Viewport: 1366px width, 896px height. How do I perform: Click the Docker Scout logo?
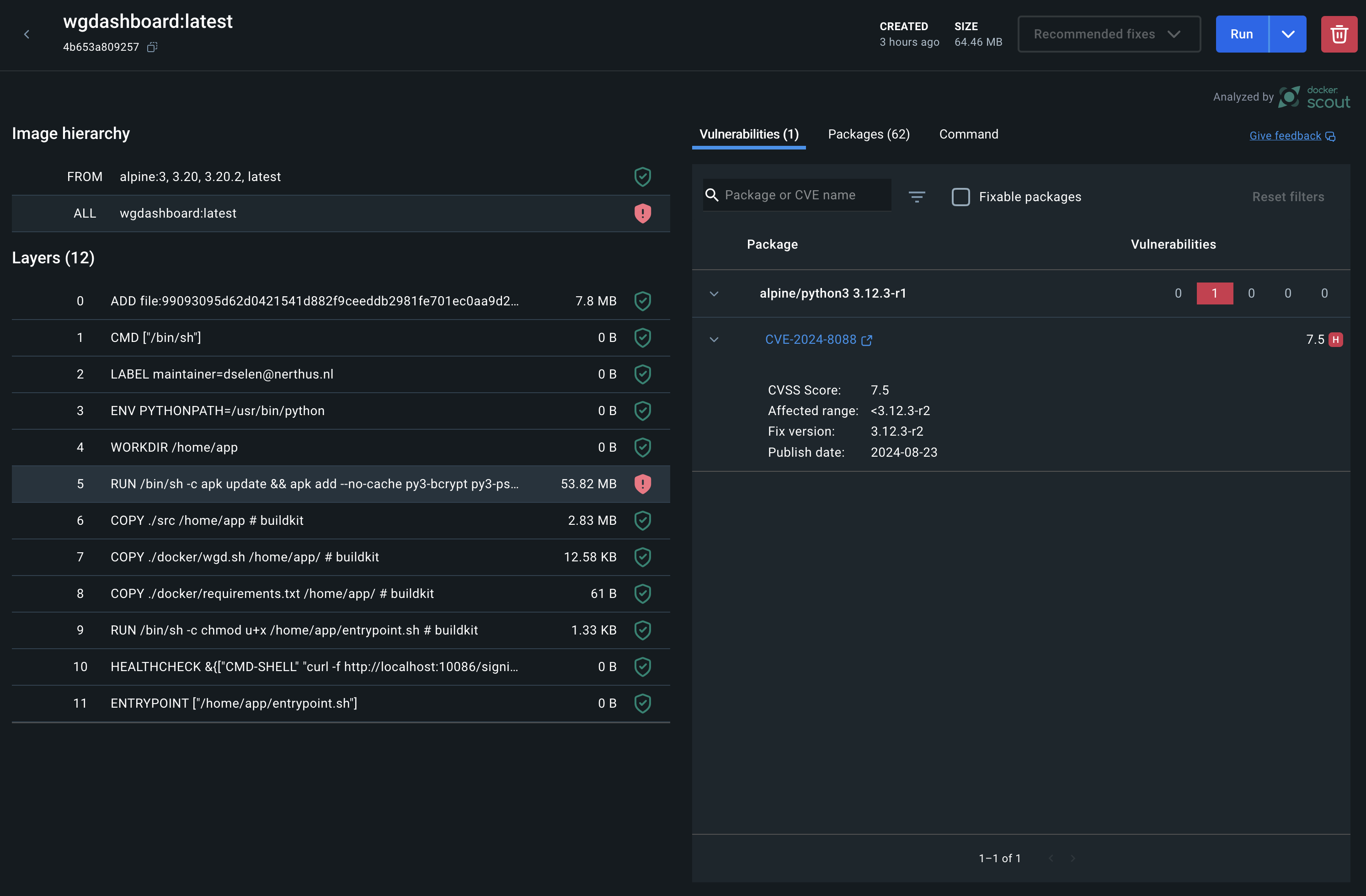[x=1314, y=97]
